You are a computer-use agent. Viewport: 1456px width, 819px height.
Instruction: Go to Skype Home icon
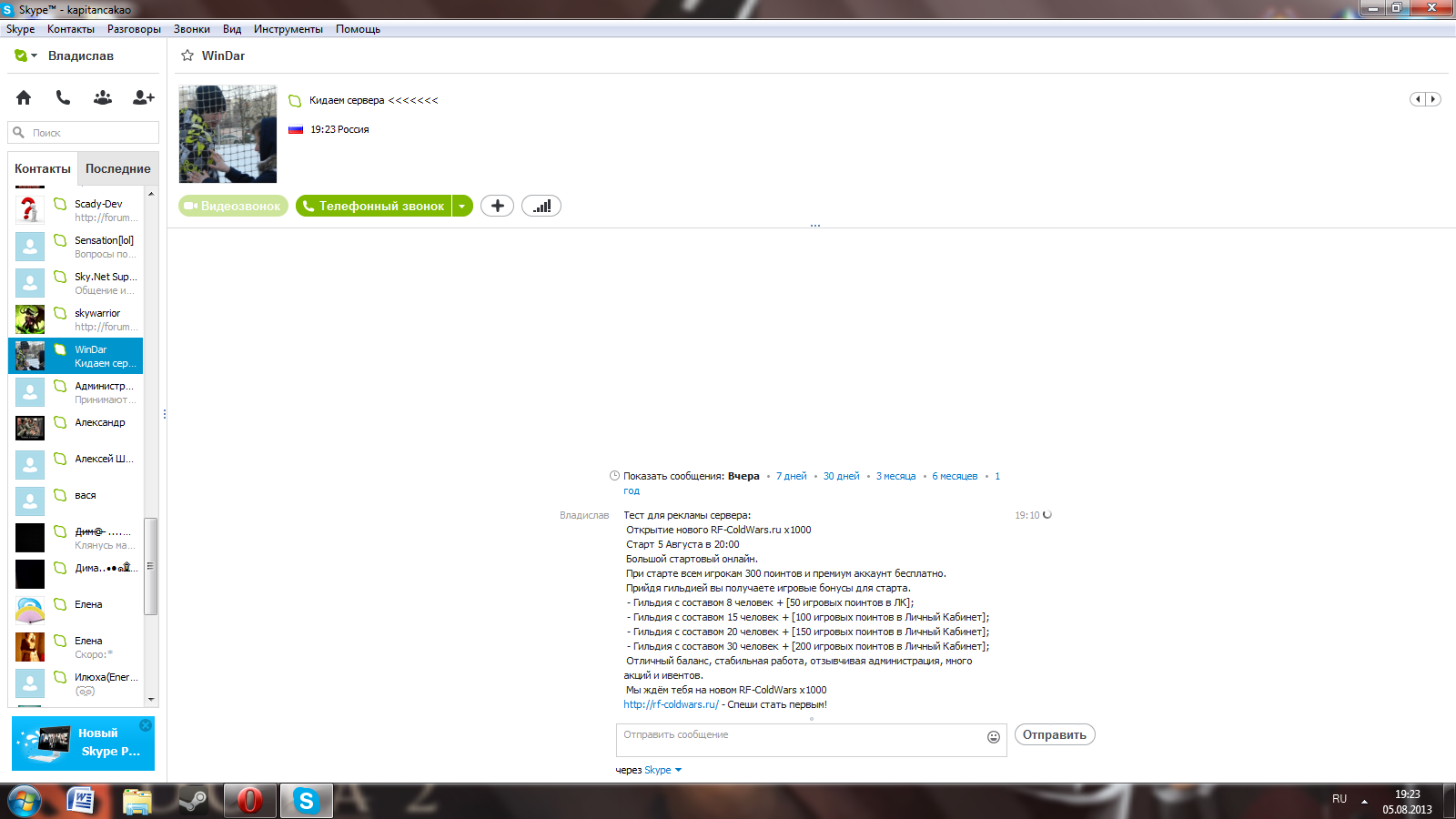click(24, 97)
